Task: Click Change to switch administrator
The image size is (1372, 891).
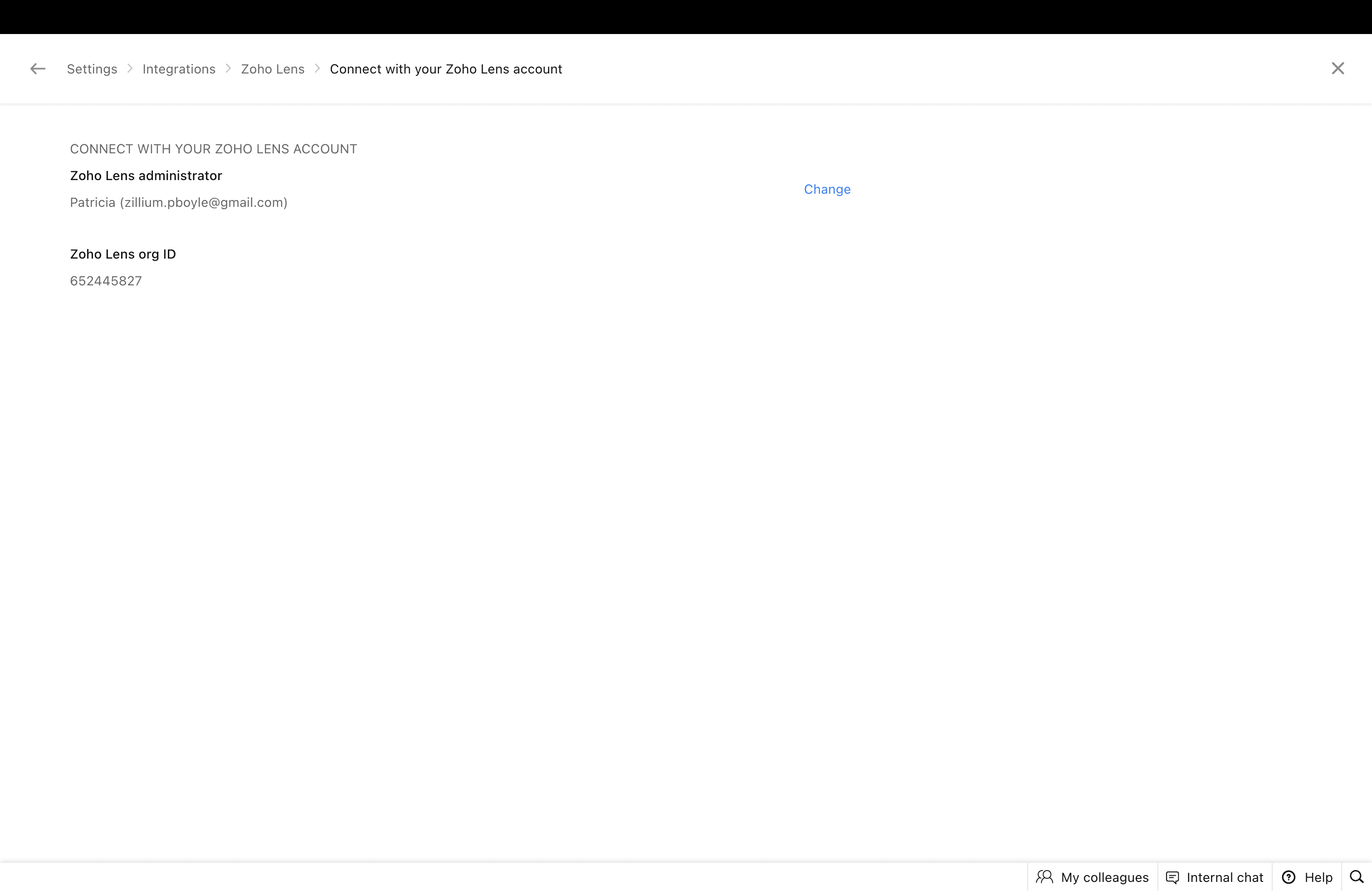Action: click(827, 189)
